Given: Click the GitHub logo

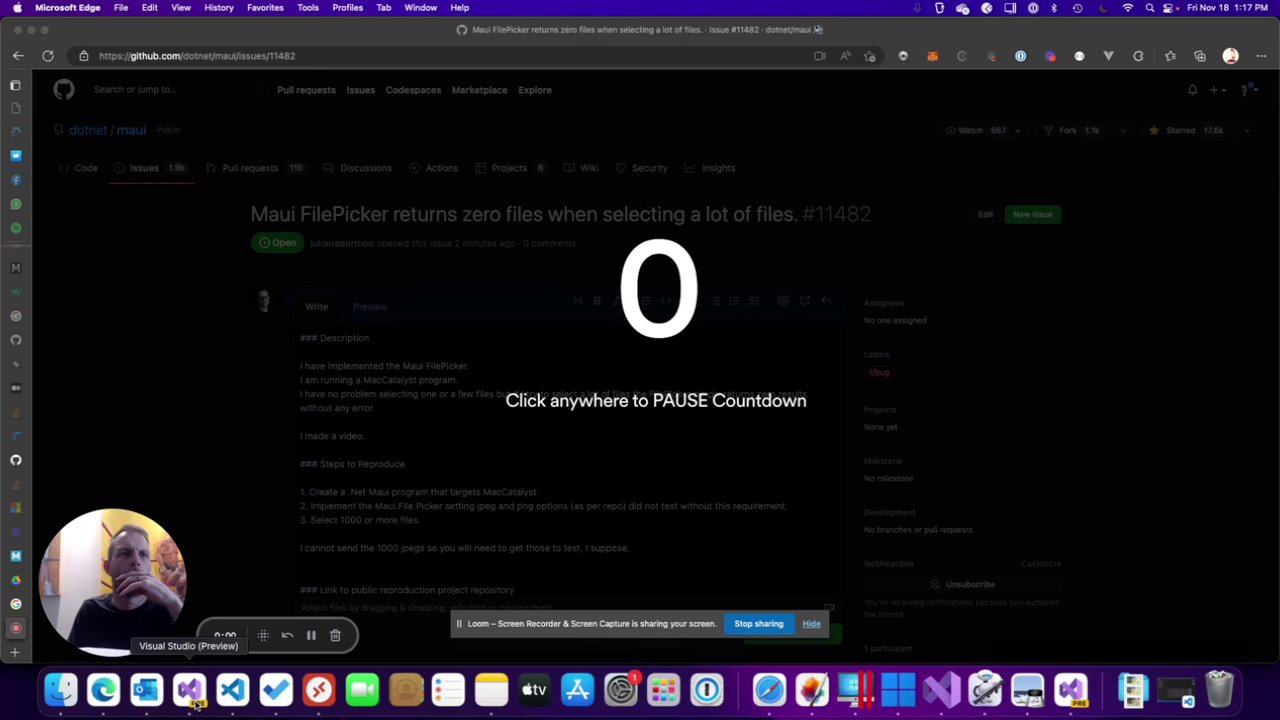Looking at the screenshot, I should [x=64, y=90].
